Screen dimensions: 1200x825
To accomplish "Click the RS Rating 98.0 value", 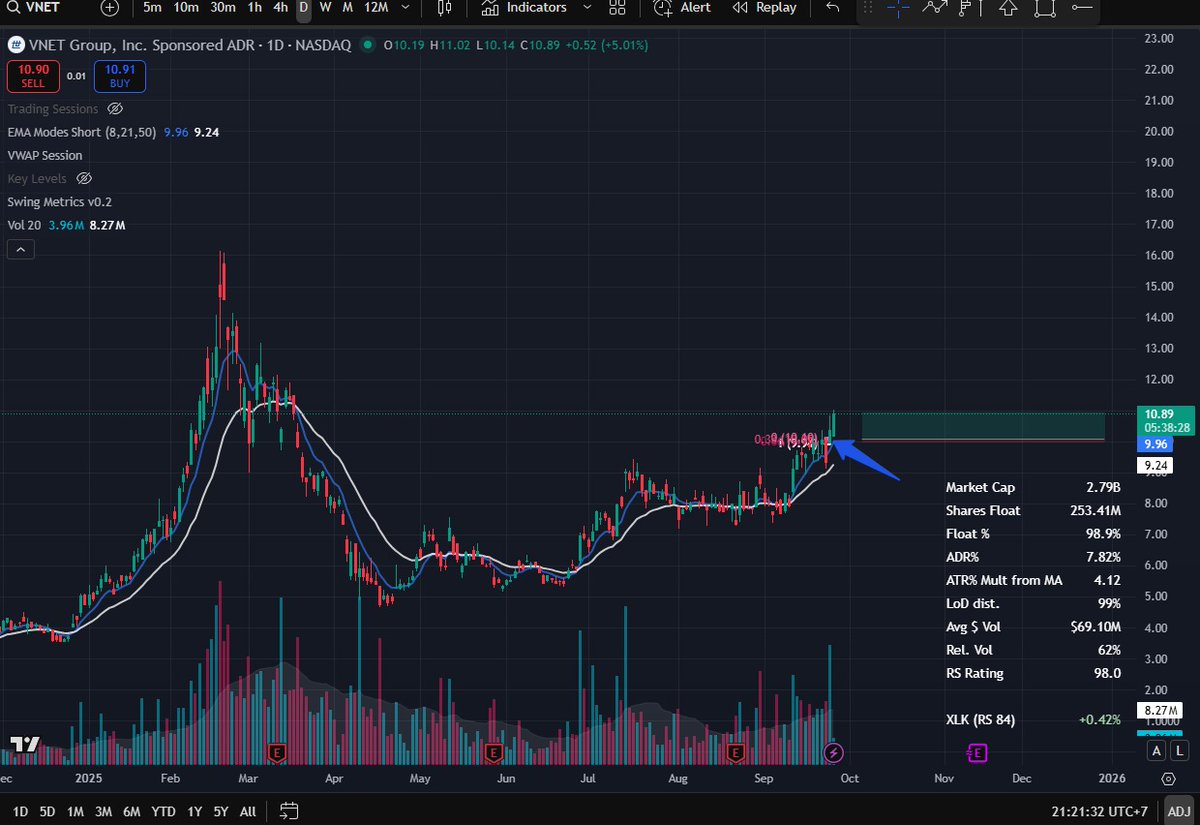I will (1105, 673).
